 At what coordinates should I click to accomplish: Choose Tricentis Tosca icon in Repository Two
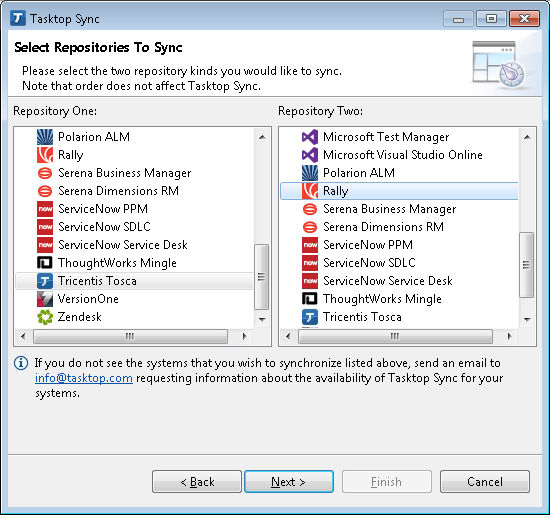pyautogui.click(x=310, y=317)
